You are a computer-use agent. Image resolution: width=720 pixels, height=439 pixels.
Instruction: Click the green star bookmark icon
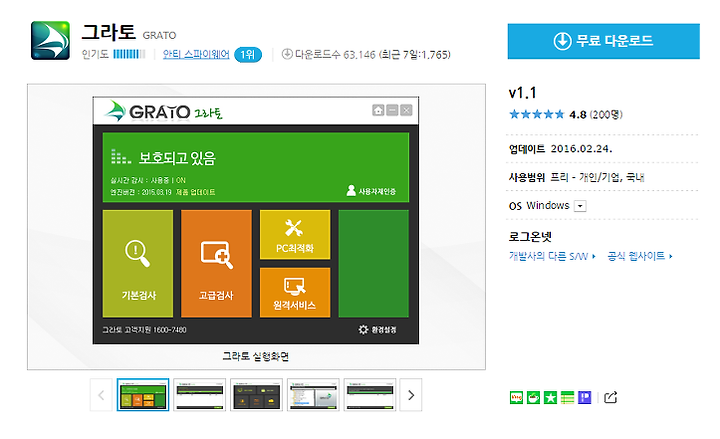[x=550, y=397]
